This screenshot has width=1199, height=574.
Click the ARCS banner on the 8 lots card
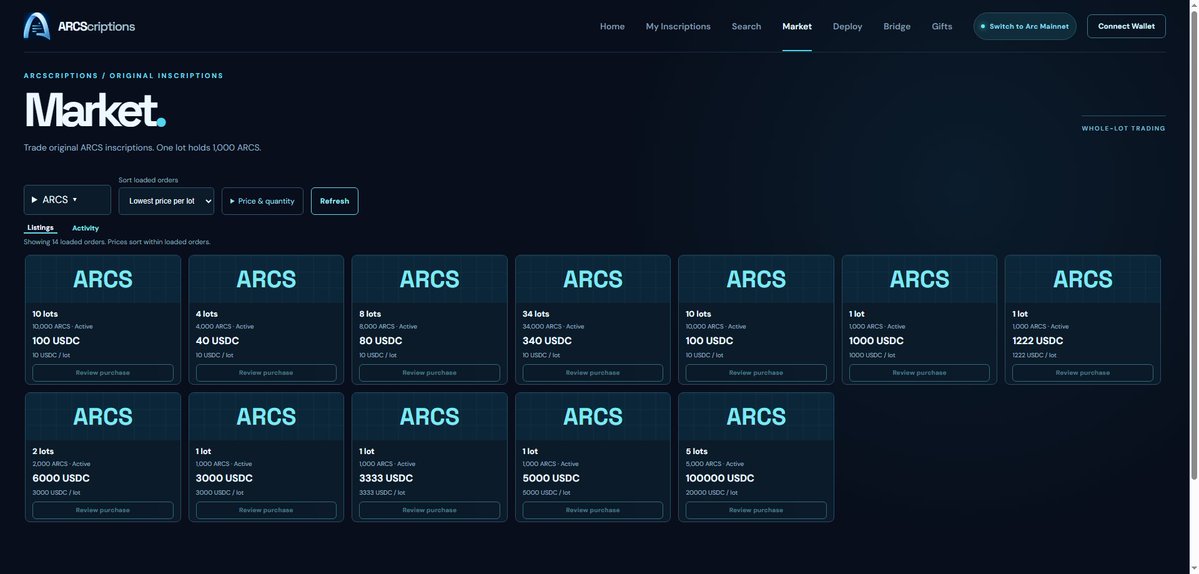(429, 279)
